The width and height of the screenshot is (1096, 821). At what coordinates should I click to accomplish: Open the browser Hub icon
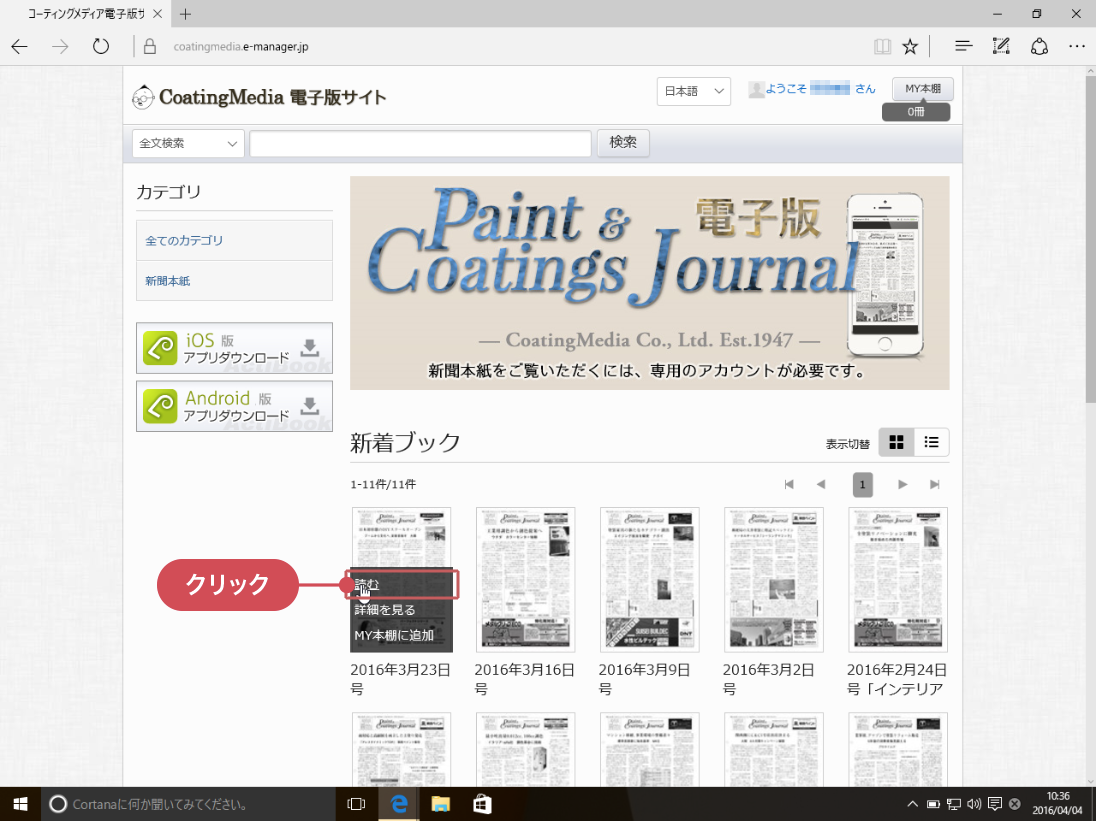point(963,46)
